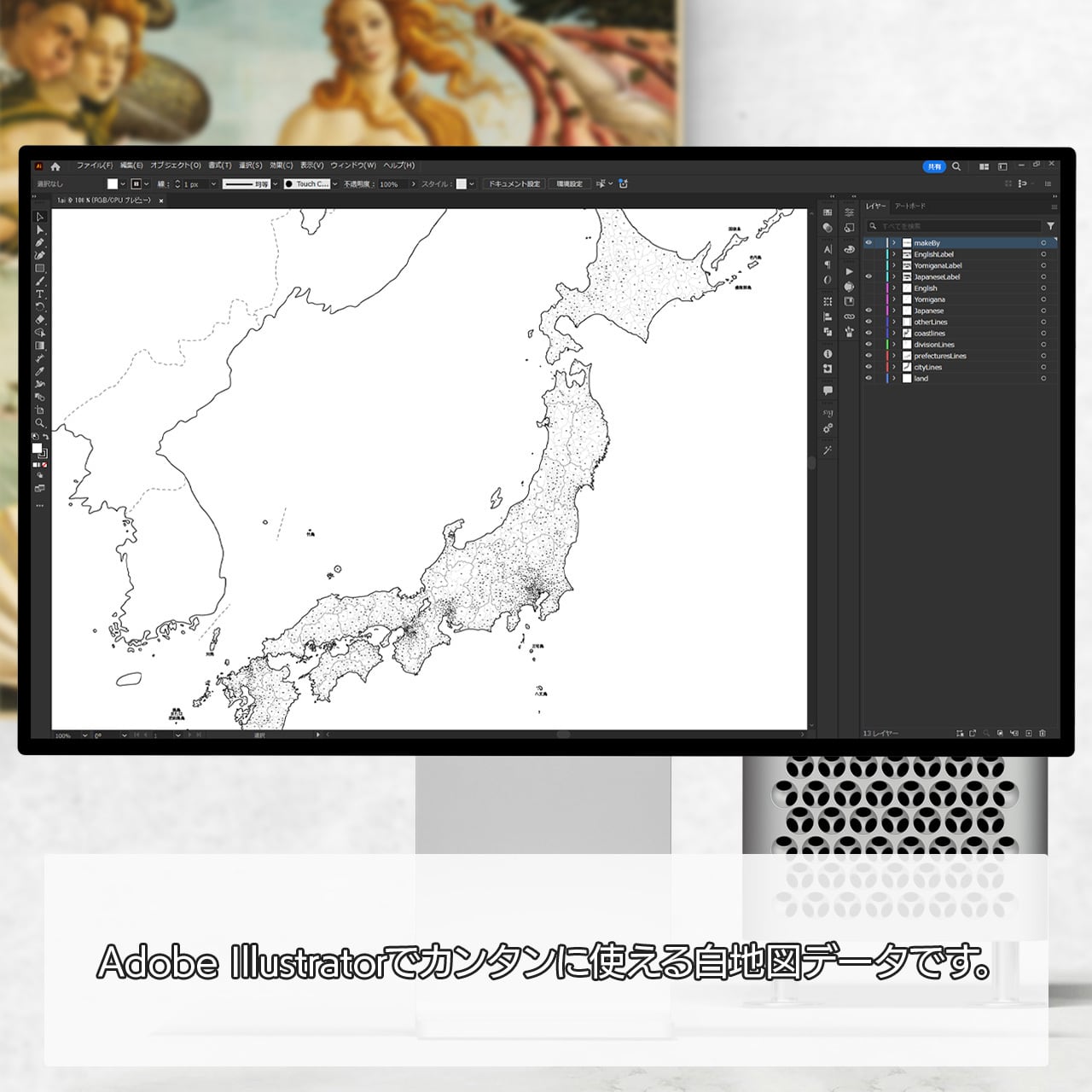Switch to the アートボード tab
The image size is (1092, 1092).
(x=909, y=206)
